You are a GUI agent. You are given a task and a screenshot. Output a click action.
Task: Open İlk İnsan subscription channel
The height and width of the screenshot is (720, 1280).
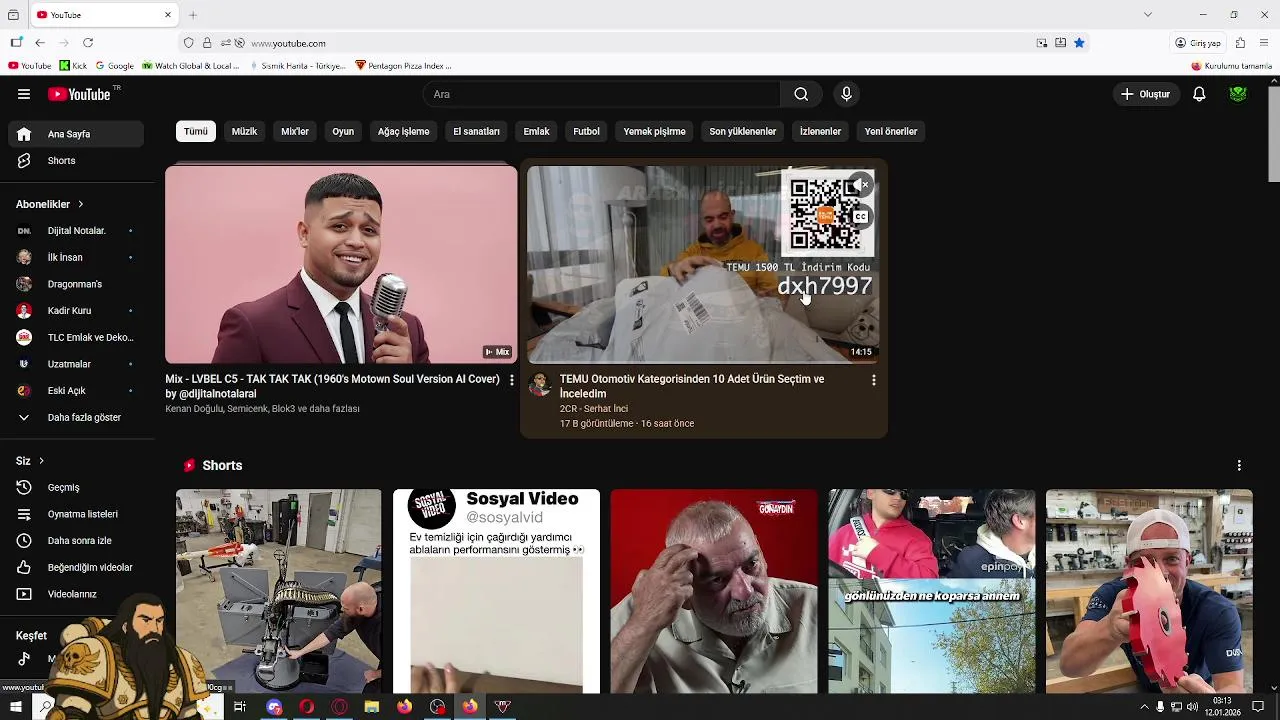[76, 257]
